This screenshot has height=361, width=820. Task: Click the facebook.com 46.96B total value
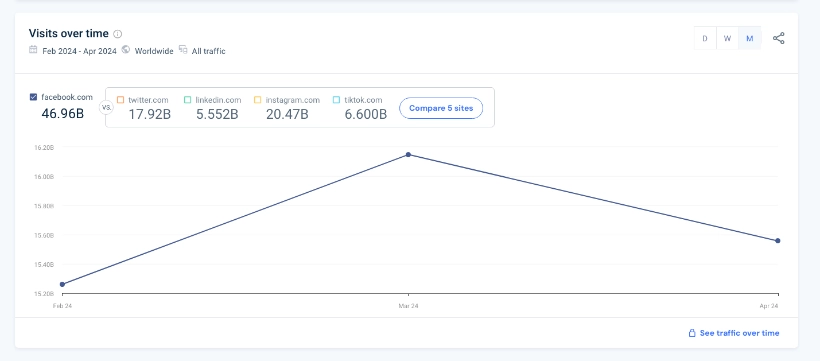tap(63, 113)
